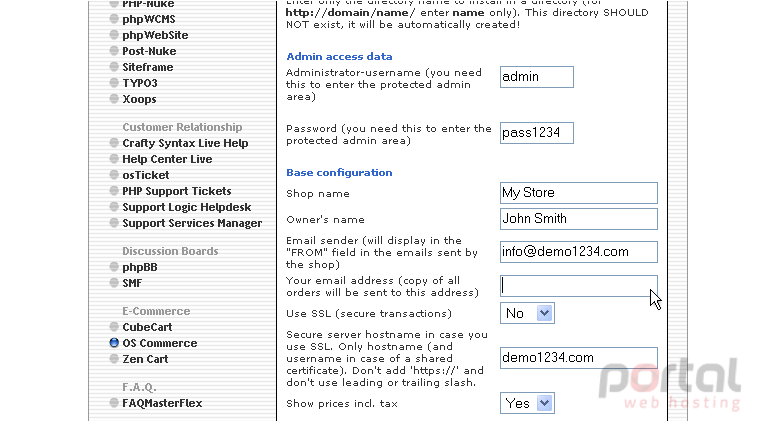The width and height of the screenshot is (776, 422).
Task: Select SMF under Discussion Boards
Action: [x=132, y=283]
